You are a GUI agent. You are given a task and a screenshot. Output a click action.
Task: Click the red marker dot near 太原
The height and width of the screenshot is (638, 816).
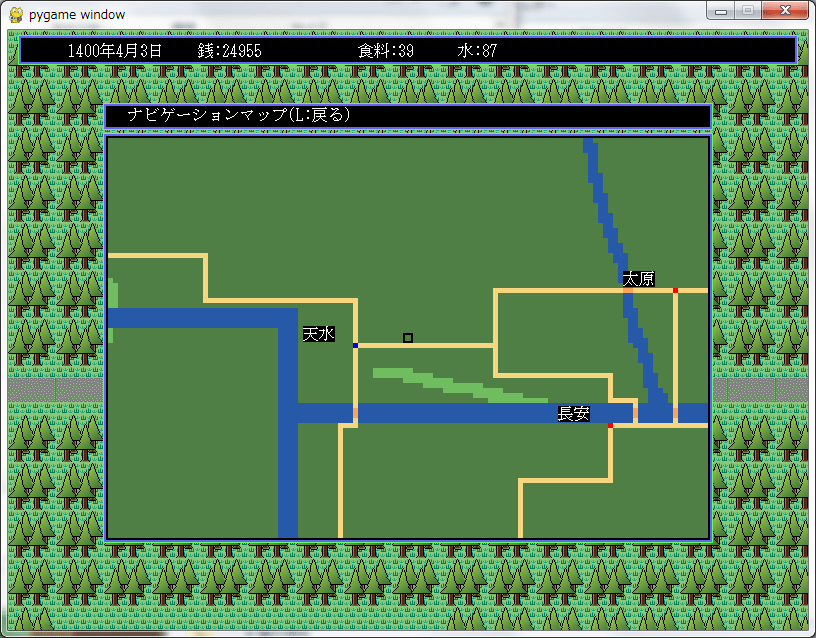pos(675,290)
